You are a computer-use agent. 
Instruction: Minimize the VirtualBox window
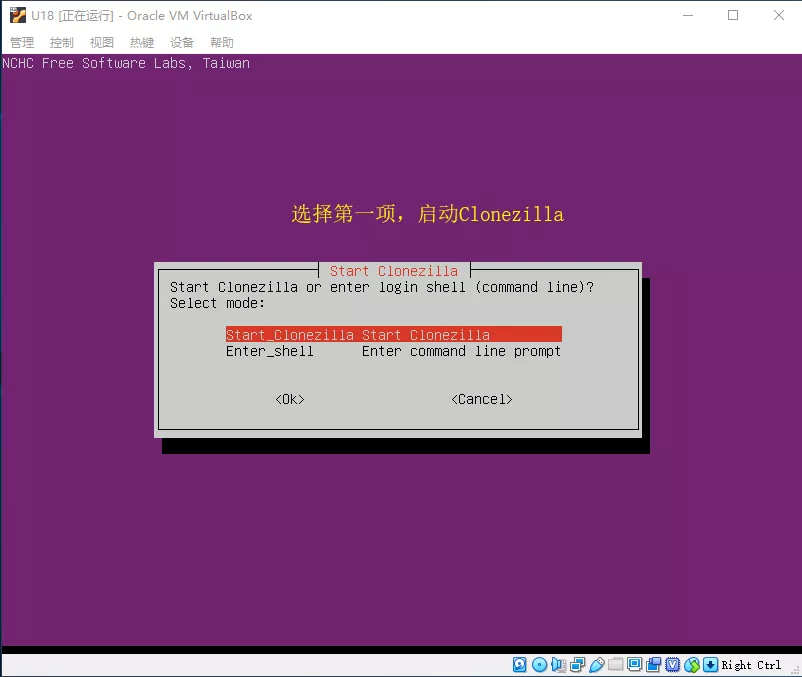688,15
